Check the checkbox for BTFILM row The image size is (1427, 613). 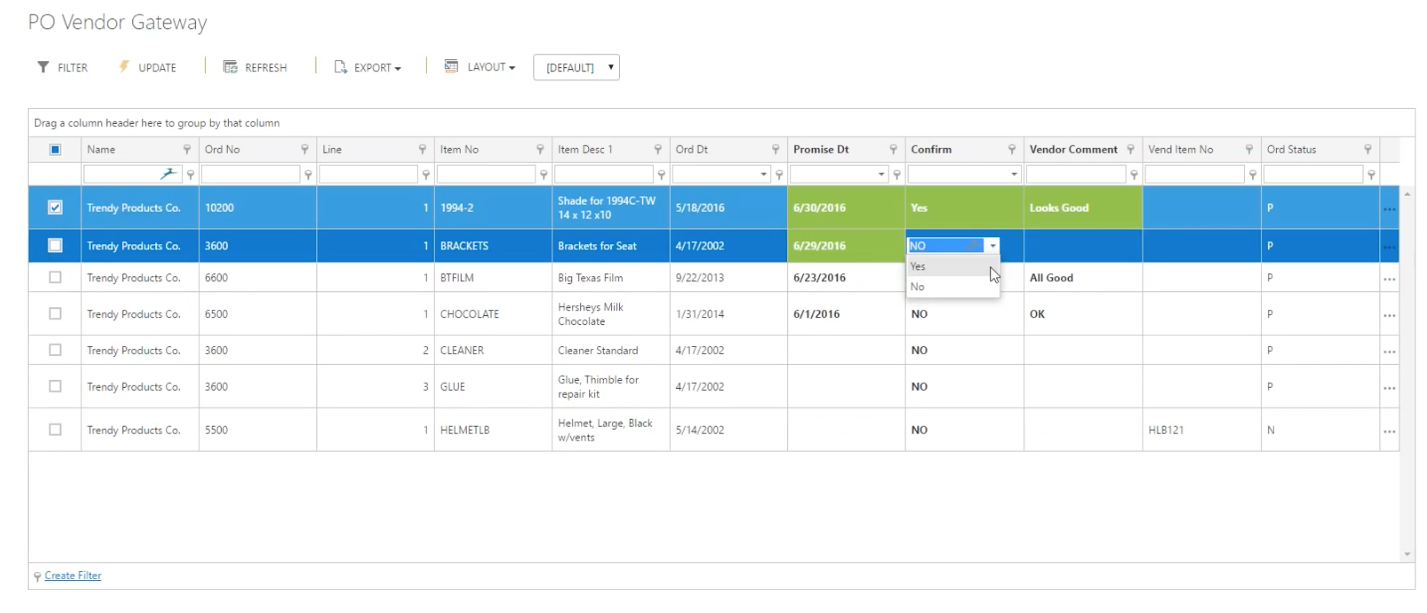tap(56, 278)
